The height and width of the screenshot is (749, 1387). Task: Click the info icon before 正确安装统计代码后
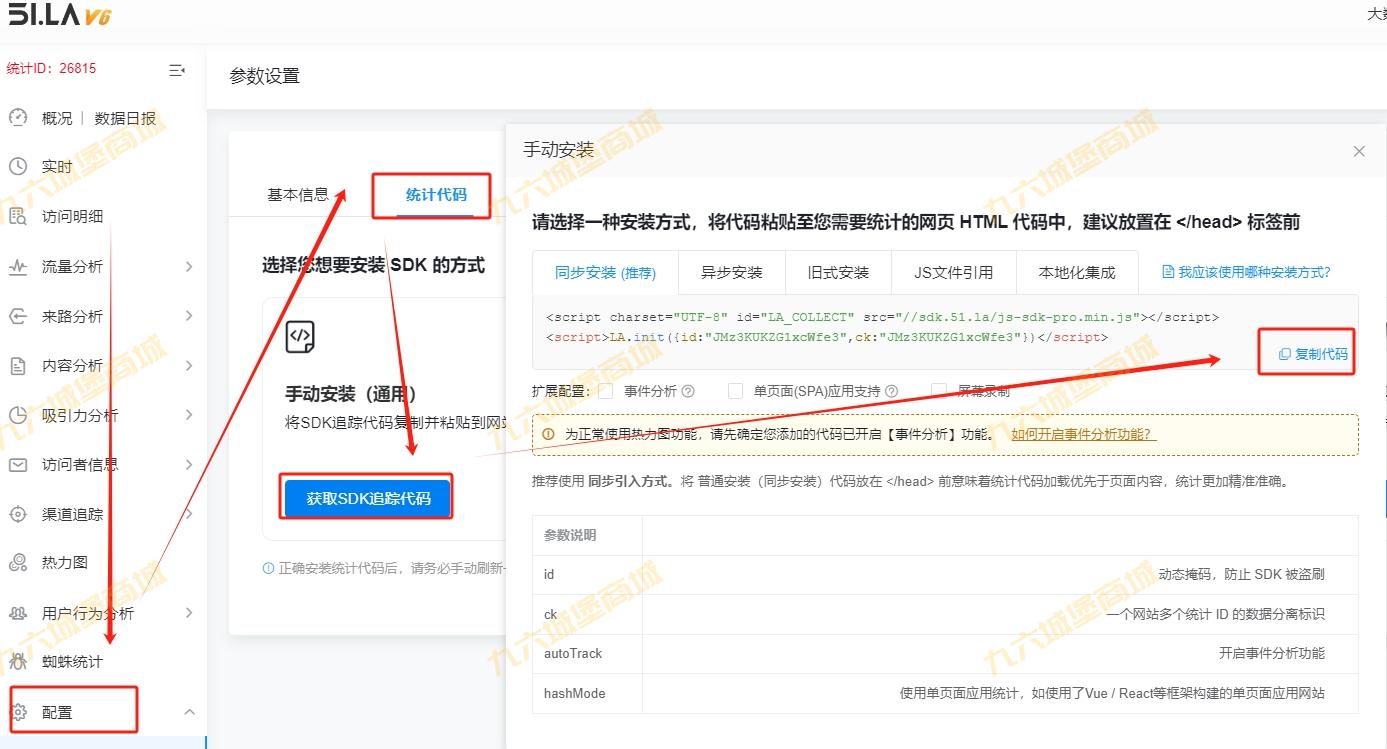(268, 568)
